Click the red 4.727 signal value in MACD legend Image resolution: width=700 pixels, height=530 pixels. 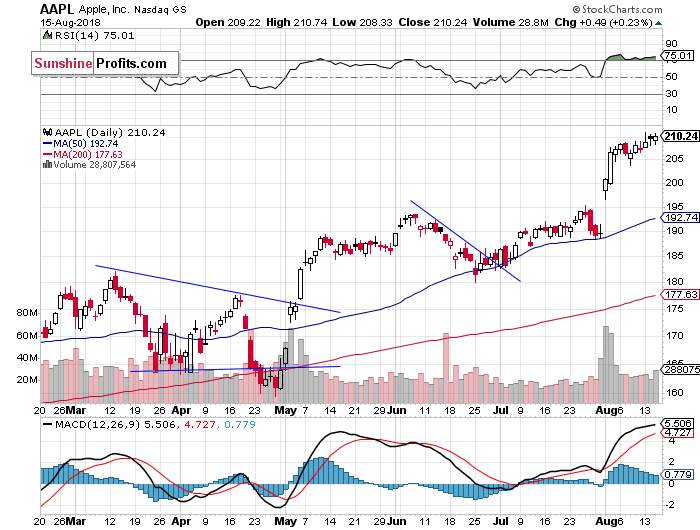[200, 424]
